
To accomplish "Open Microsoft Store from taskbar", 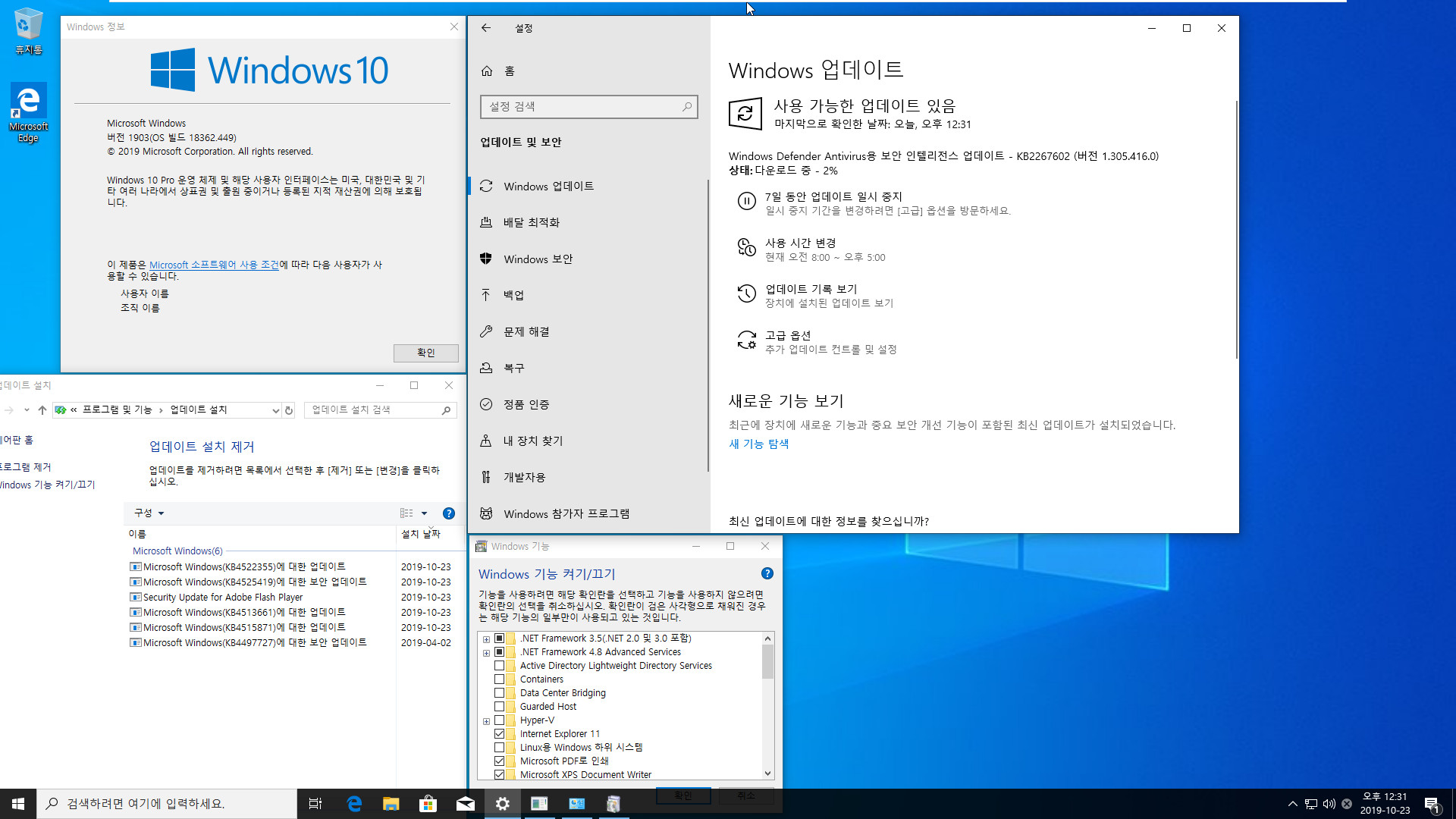I will (428, 804).
